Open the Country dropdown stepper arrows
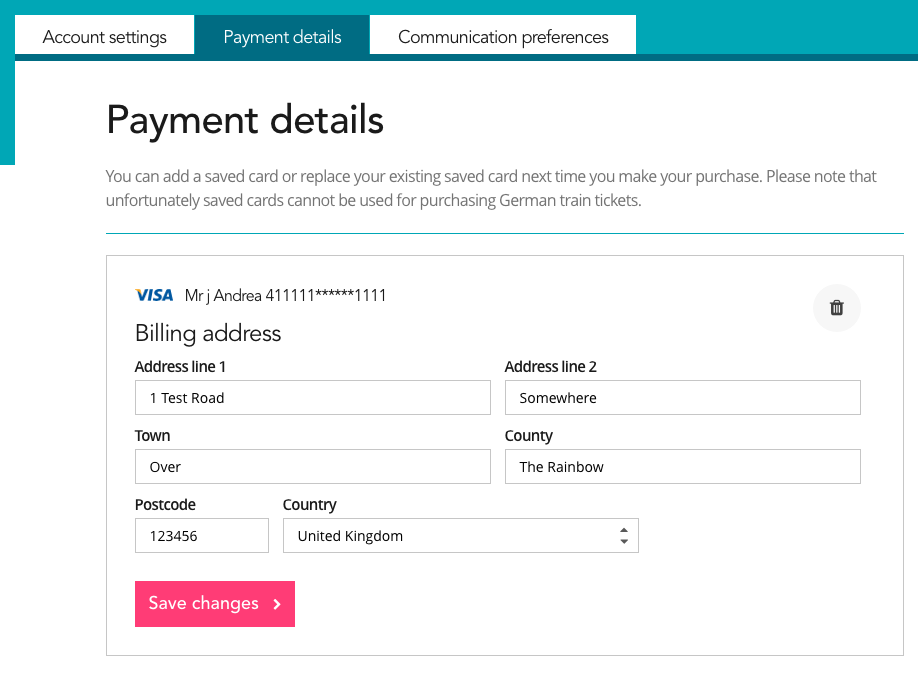This screenshot has height=677, width=918. (x=624, y=535)
